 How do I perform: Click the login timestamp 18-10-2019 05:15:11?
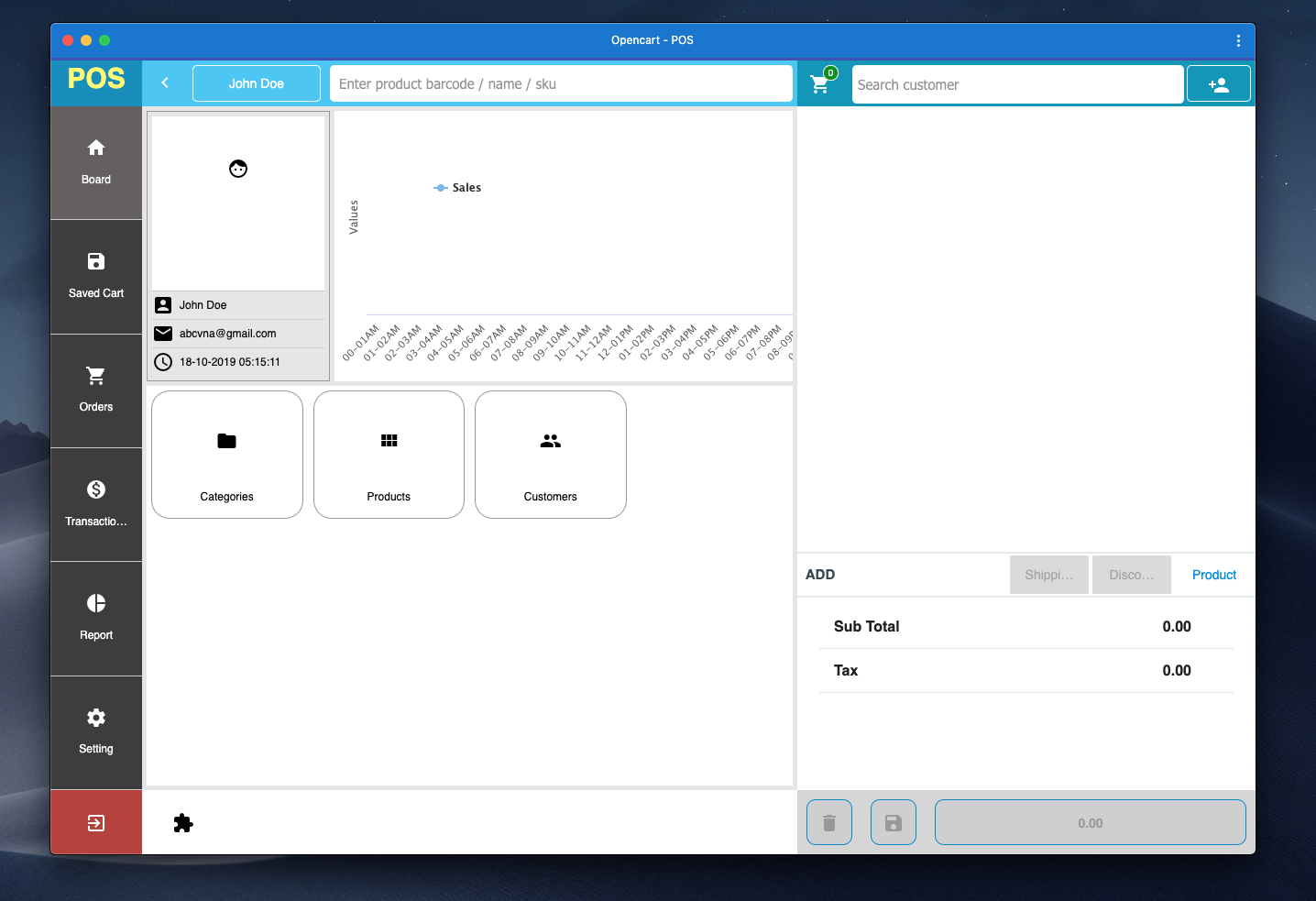coord(230,362)
